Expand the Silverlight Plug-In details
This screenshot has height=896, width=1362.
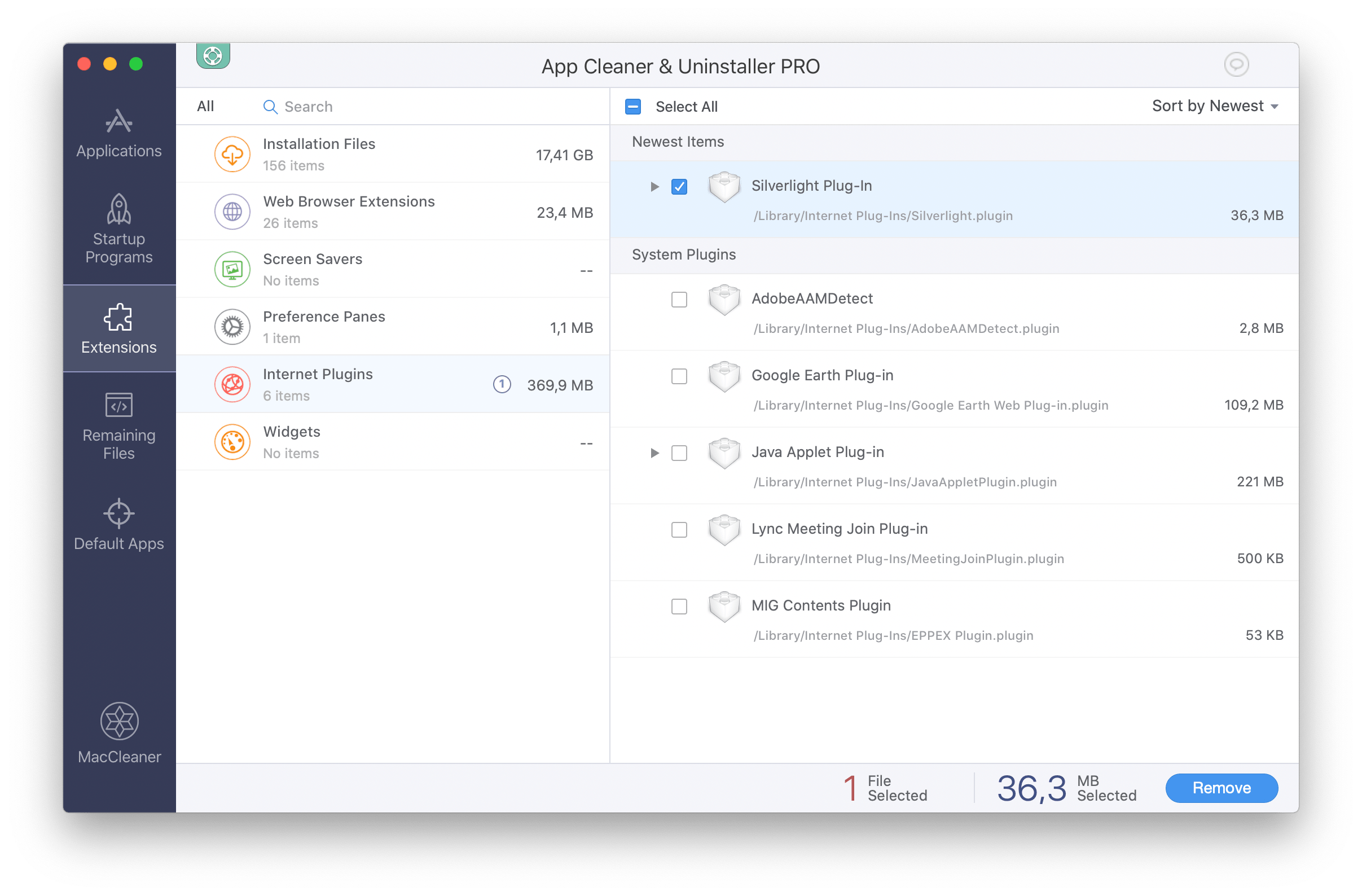[x=651, y=185]
